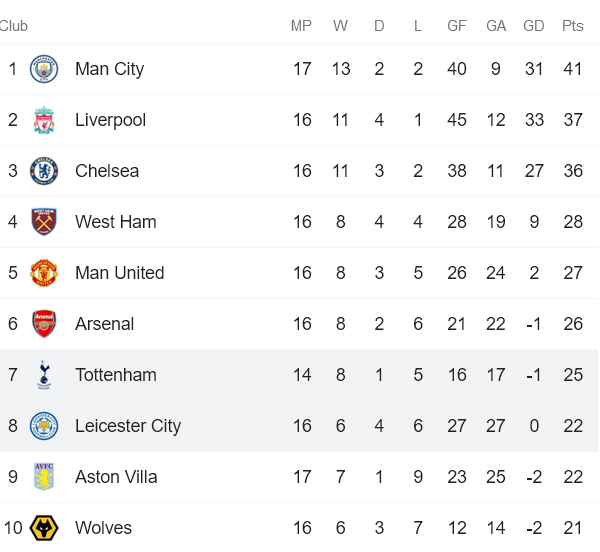Click the Pts column header
The width and height of the screenshot is (600, 552).
(572, 26)
